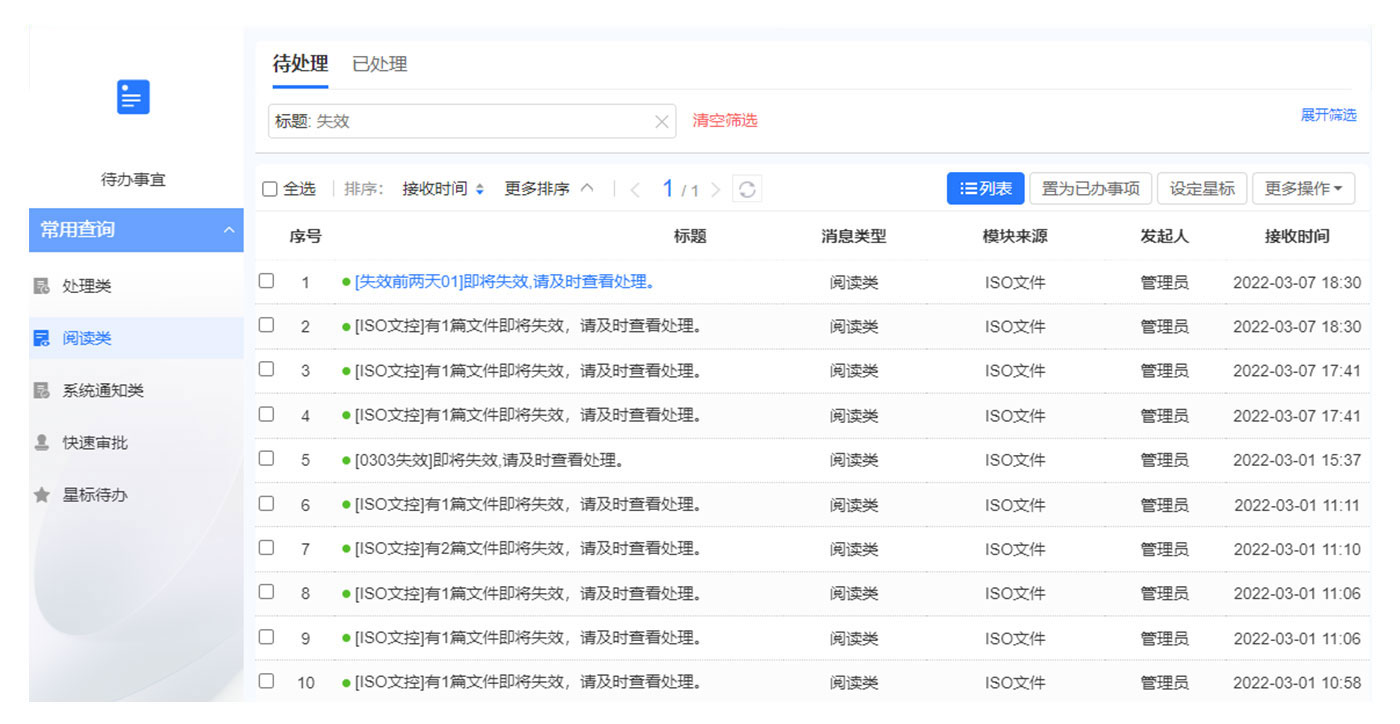Screen dimensions: 1400x724
Task: Collapse the 常用查询 section
Action: (x=228, y=230)
